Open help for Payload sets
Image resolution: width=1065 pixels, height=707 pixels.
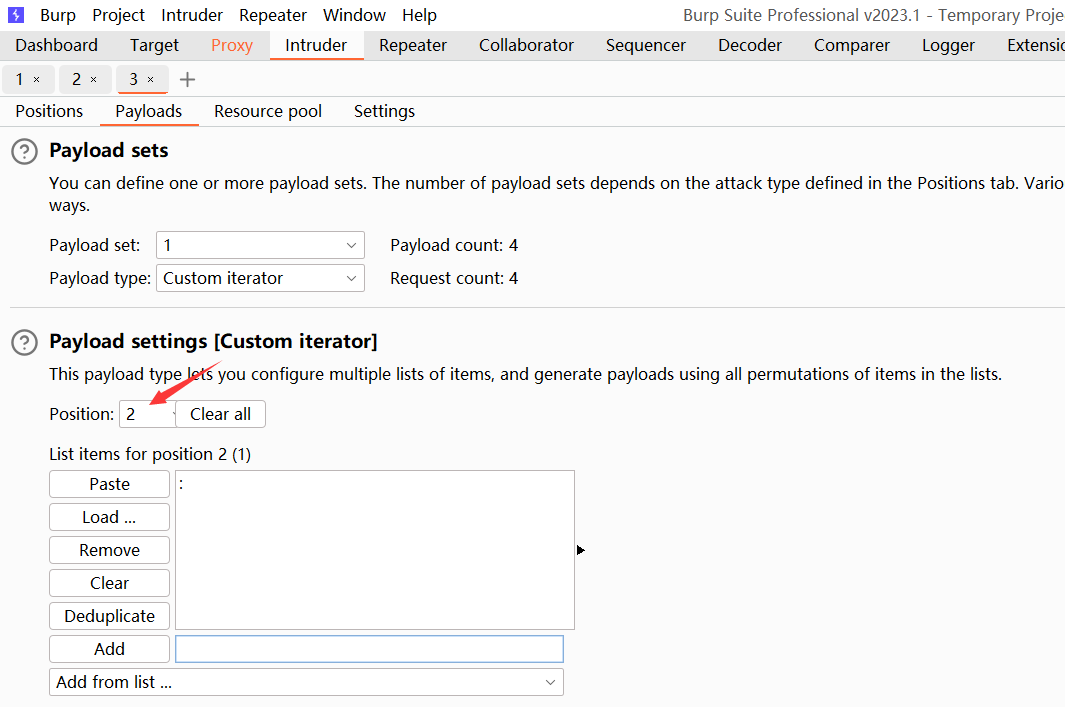[x=24, y=152]
